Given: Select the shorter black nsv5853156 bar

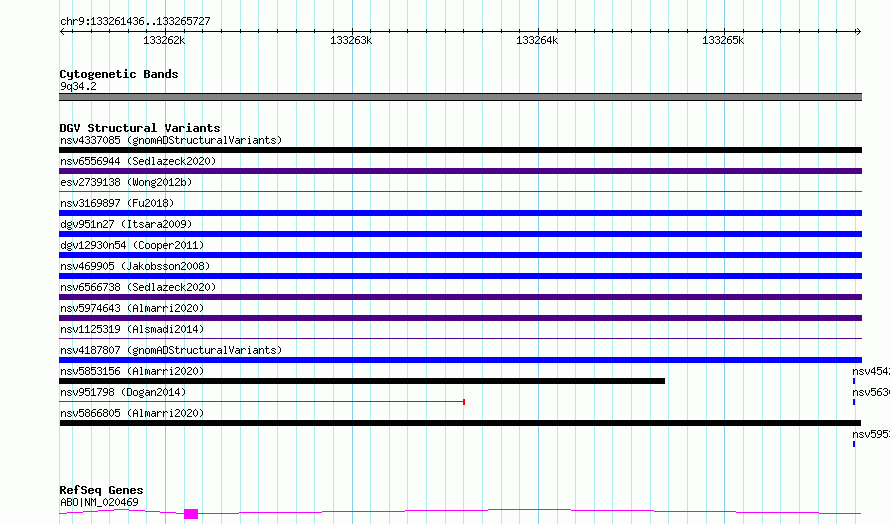Looking at the screenshot, I should 362,381.
